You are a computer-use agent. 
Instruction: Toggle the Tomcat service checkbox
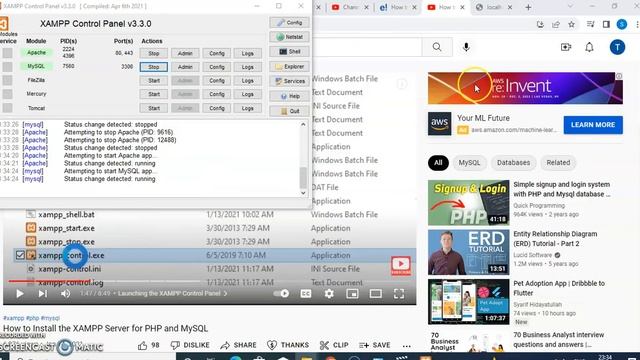click(7, 108)
